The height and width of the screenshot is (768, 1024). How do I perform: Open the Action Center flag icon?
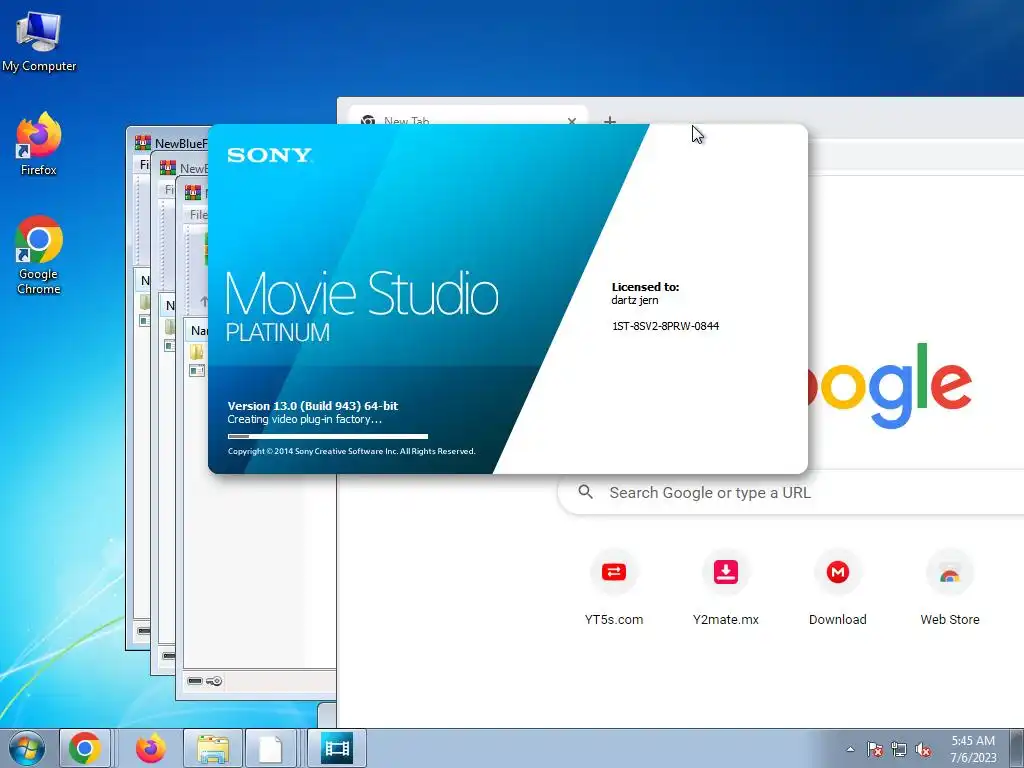pyautogui.click(x=875, y=749)
